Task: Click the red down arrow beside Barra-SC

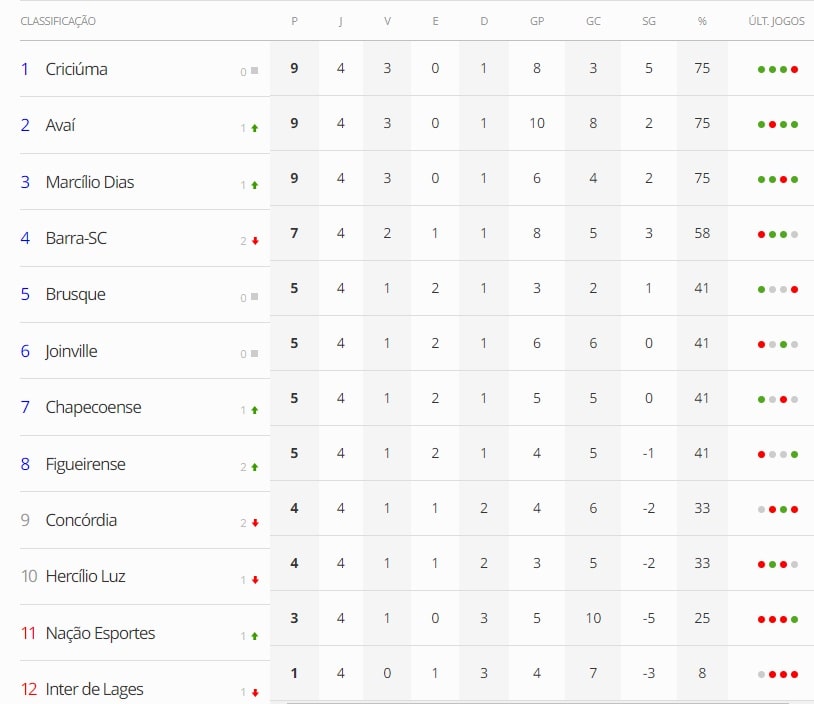Action: (x=255, y=241)
